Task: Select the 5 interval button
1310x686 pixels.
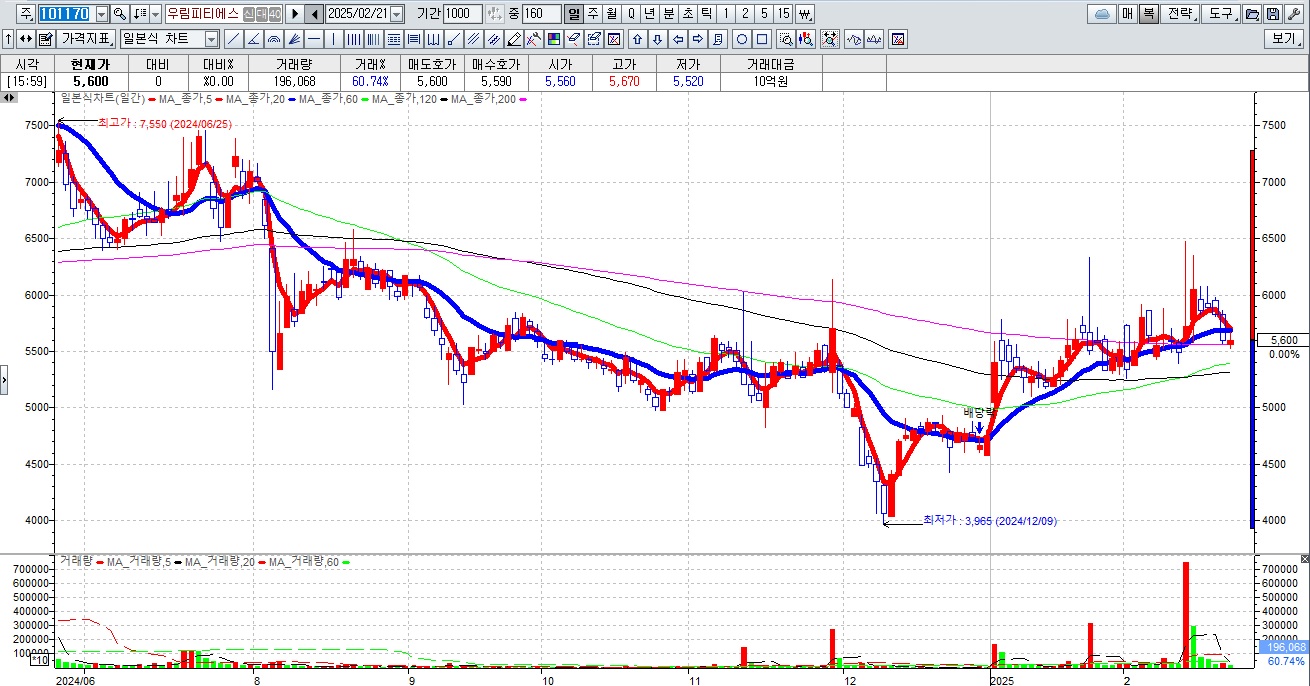Action: [x=764, y=14]
